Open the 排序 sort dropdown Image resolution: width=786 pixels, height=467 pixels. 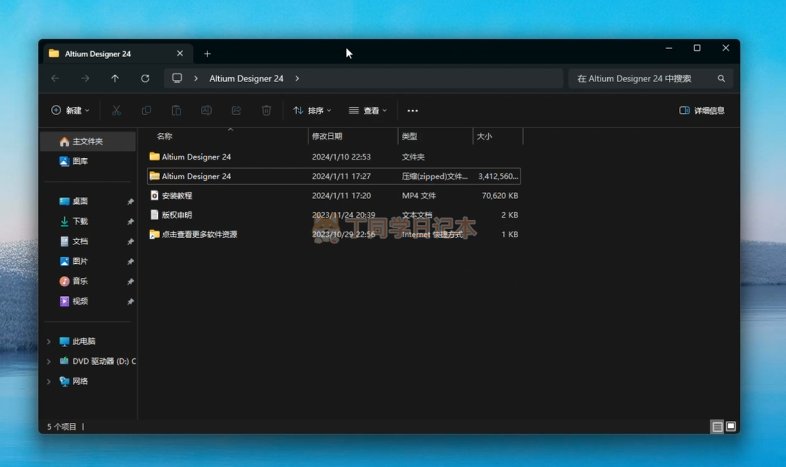click(x=312, y=110)
